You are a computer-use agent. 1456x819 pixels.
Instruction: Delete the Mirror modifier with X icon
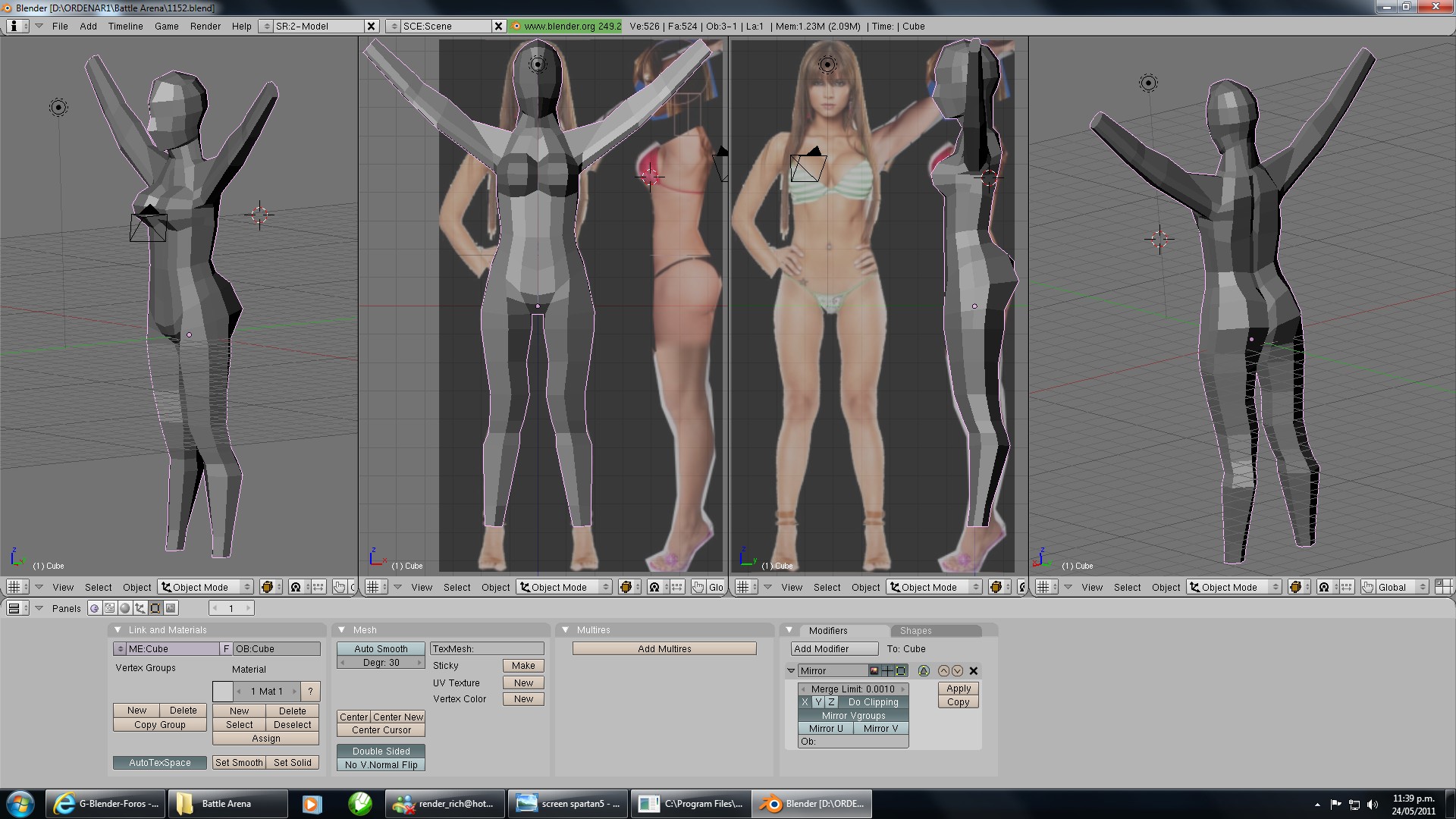974,671
